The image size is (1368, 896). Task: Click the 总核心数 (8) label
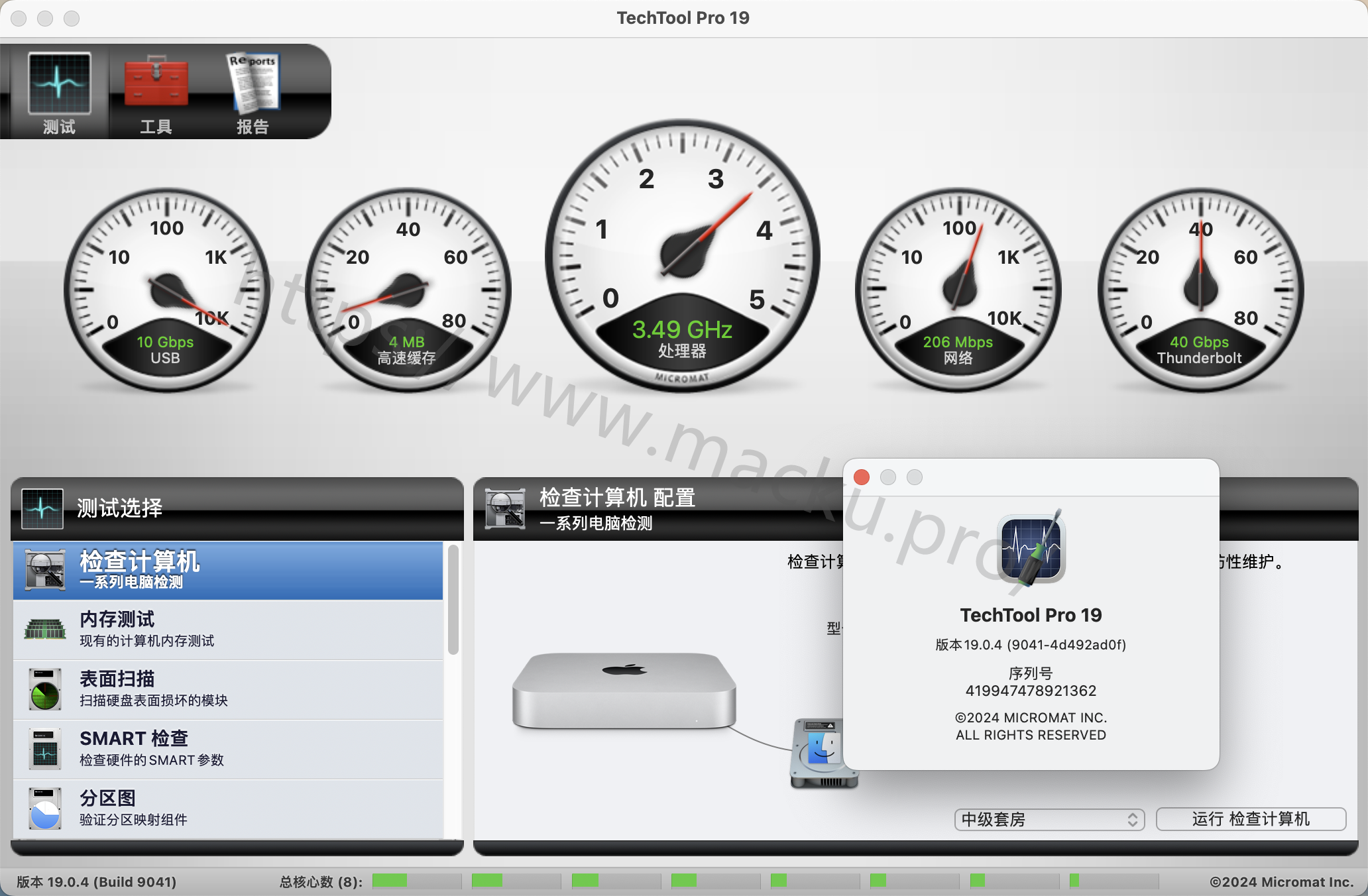[321, 882]
